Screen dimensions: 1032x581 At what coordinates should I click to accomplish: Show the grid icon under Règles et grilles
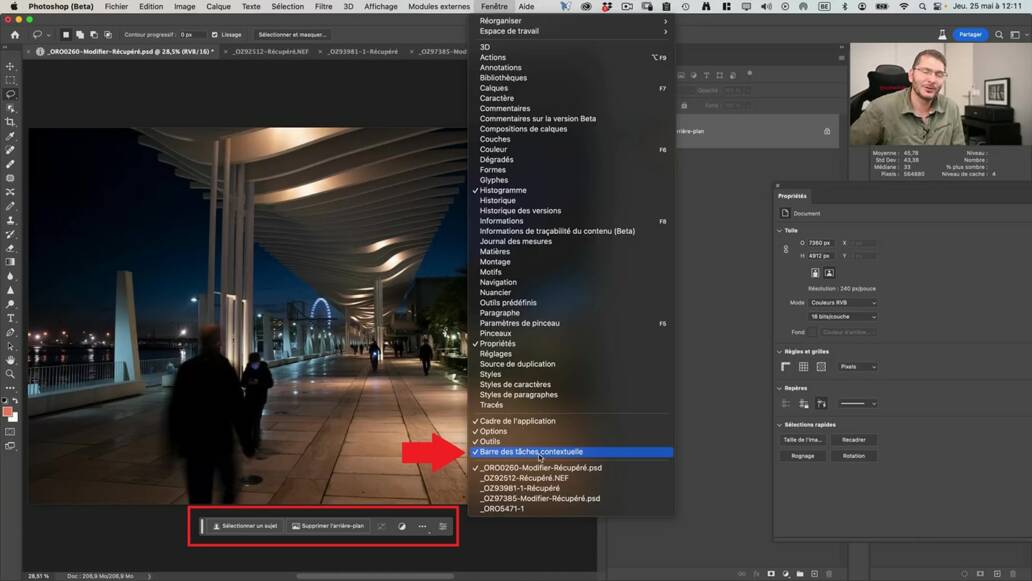pos(803,367)
